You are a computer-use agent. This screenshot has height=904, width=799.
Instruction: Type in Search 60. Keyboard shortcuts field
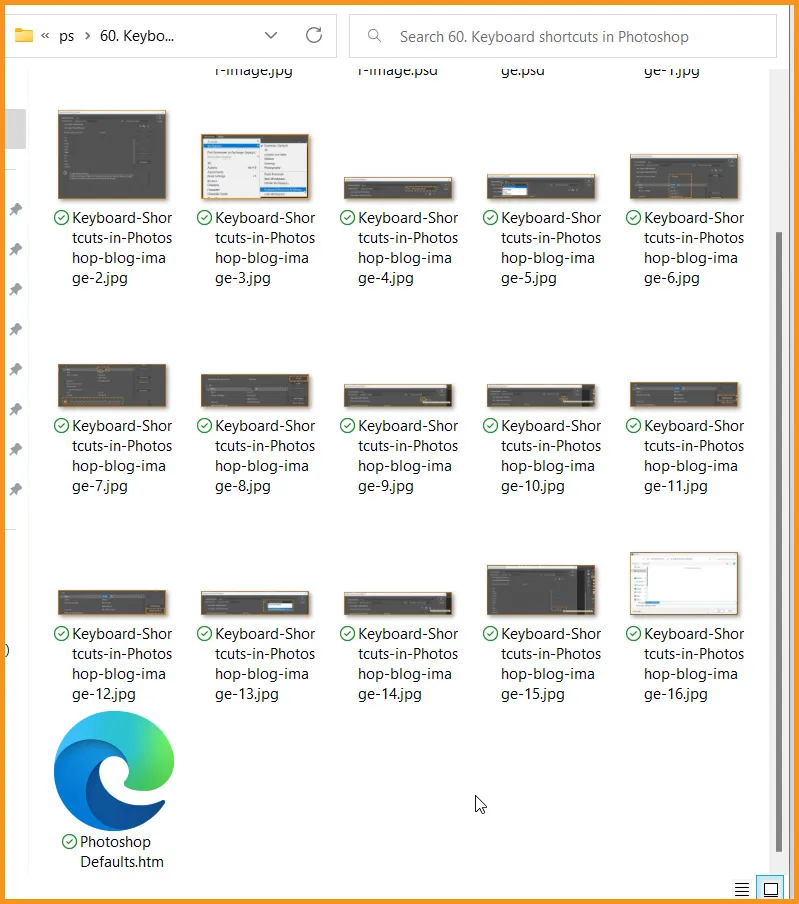coord(570,37)
